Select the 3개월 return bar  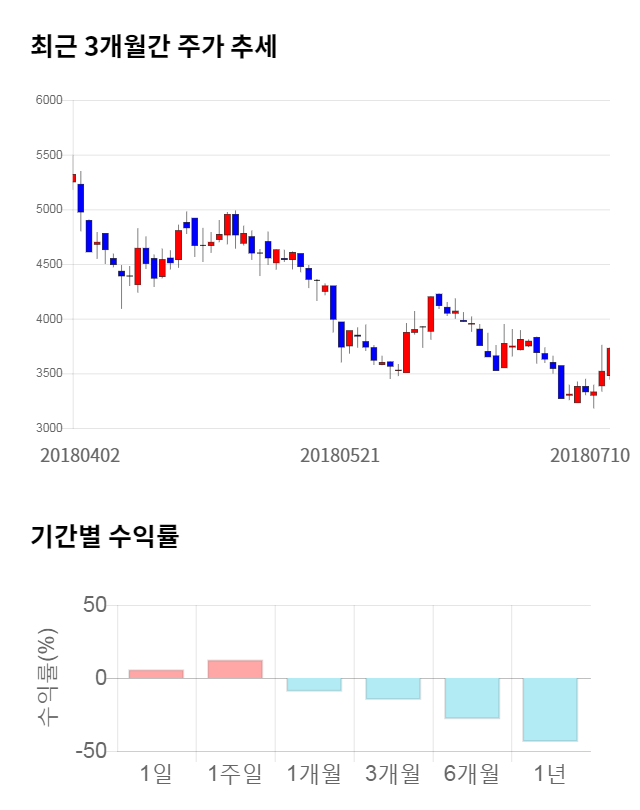[x=393, y=688]
